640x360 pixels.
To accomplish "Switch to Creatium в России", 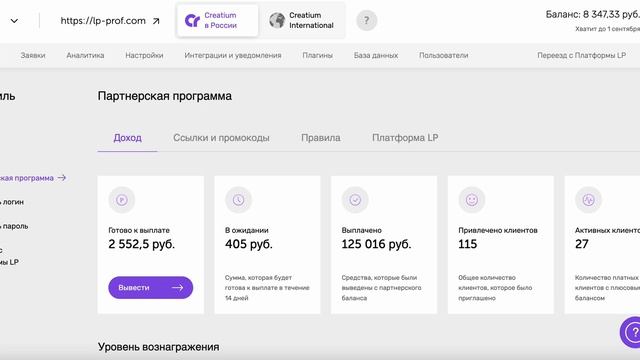I will [218, 20].
